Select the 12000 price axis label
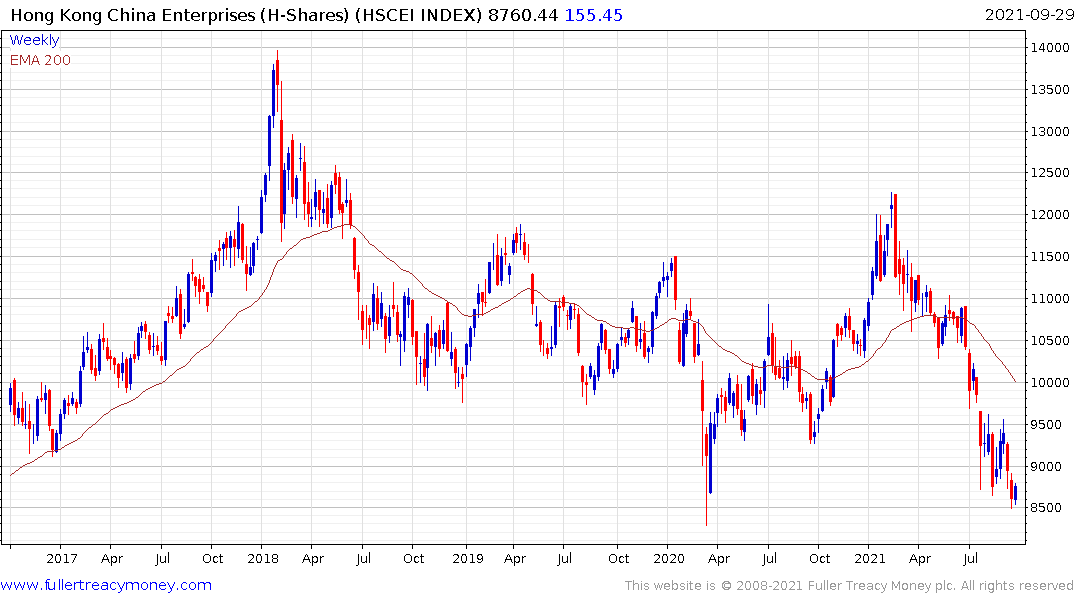1075x600 pixels. [x=1048, y=215]
